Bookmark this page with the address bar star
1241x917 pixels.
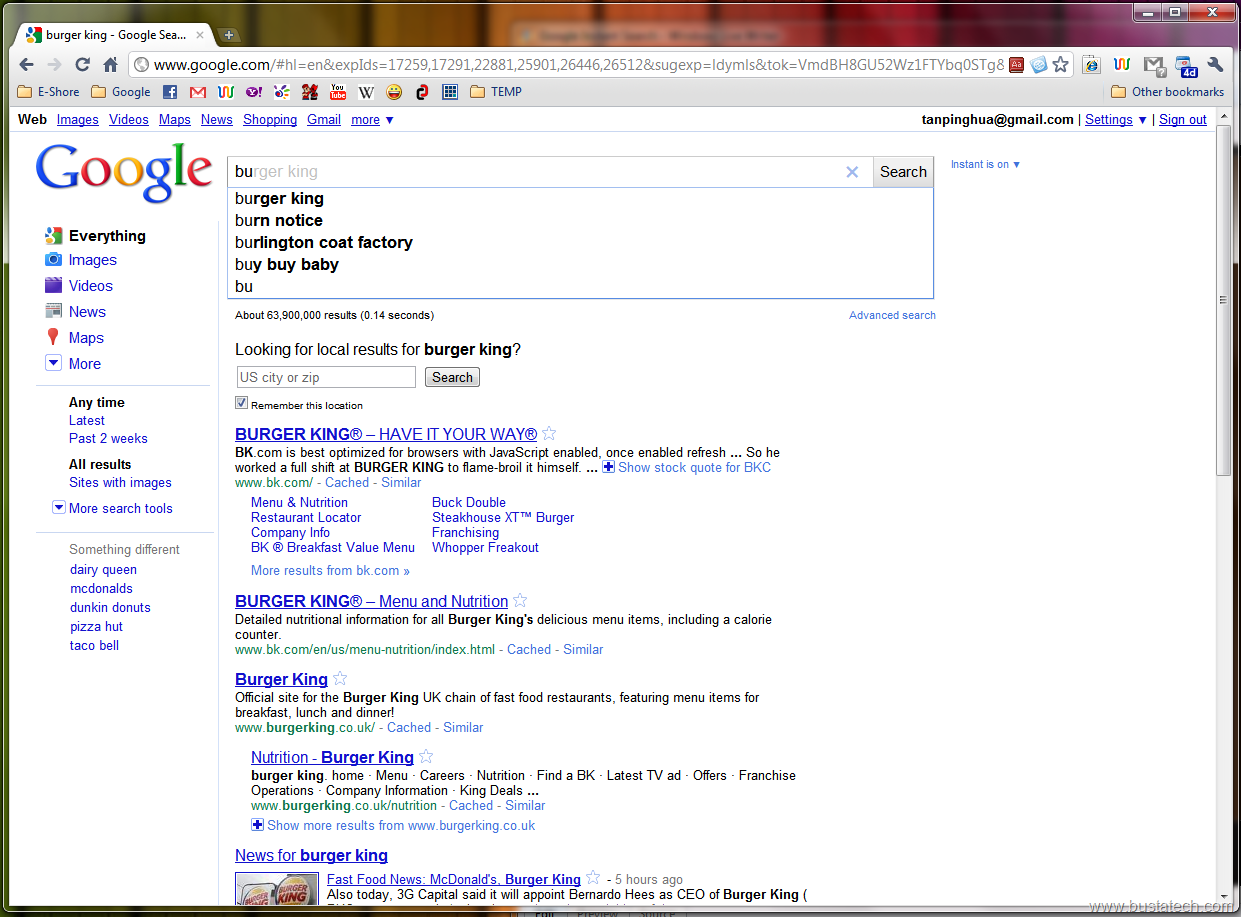point(1061,65)
